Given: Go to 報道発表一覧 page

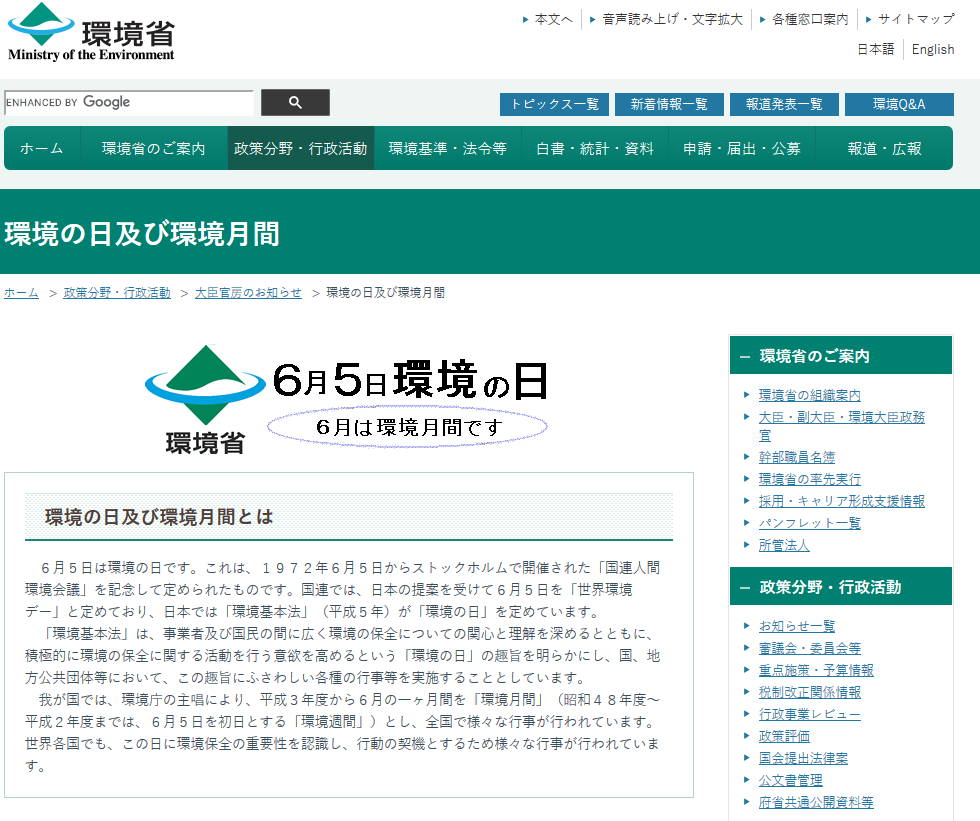Looking at the screenshot, I should 784,104.
